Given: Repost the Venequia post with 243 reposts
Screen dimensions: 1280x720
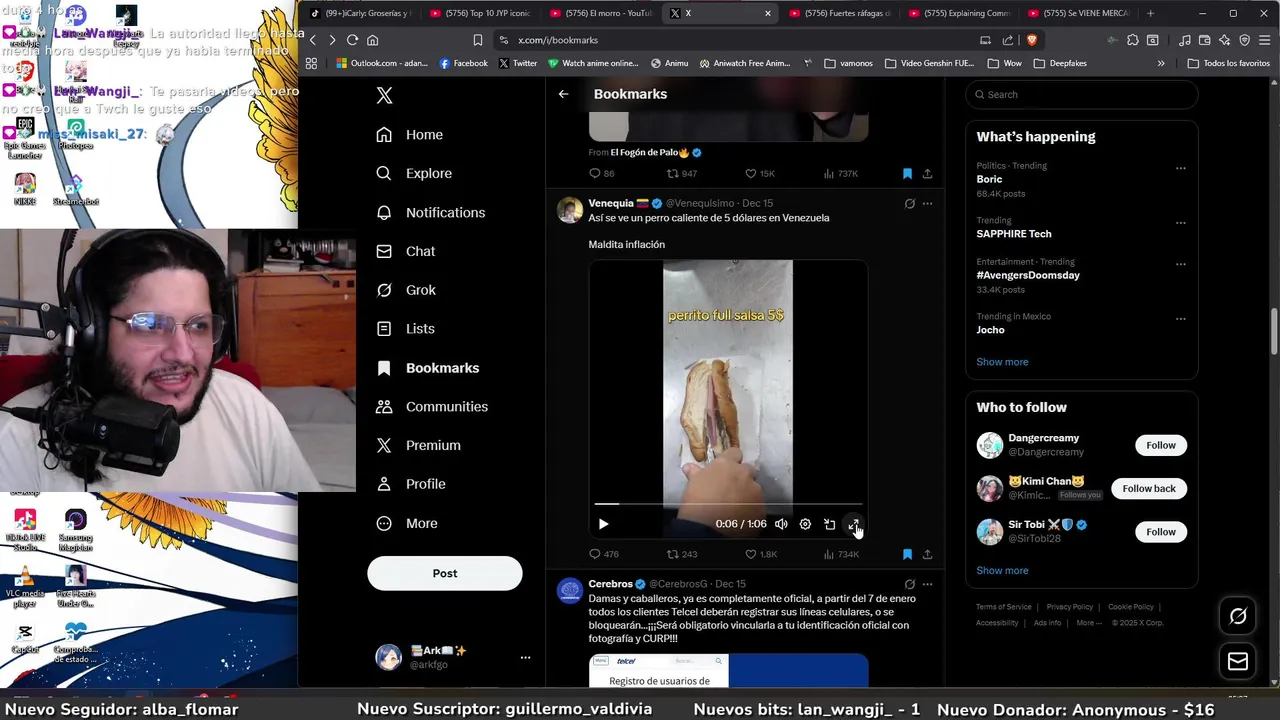Looking at the screenshot, I should click(x=682, y=554).
